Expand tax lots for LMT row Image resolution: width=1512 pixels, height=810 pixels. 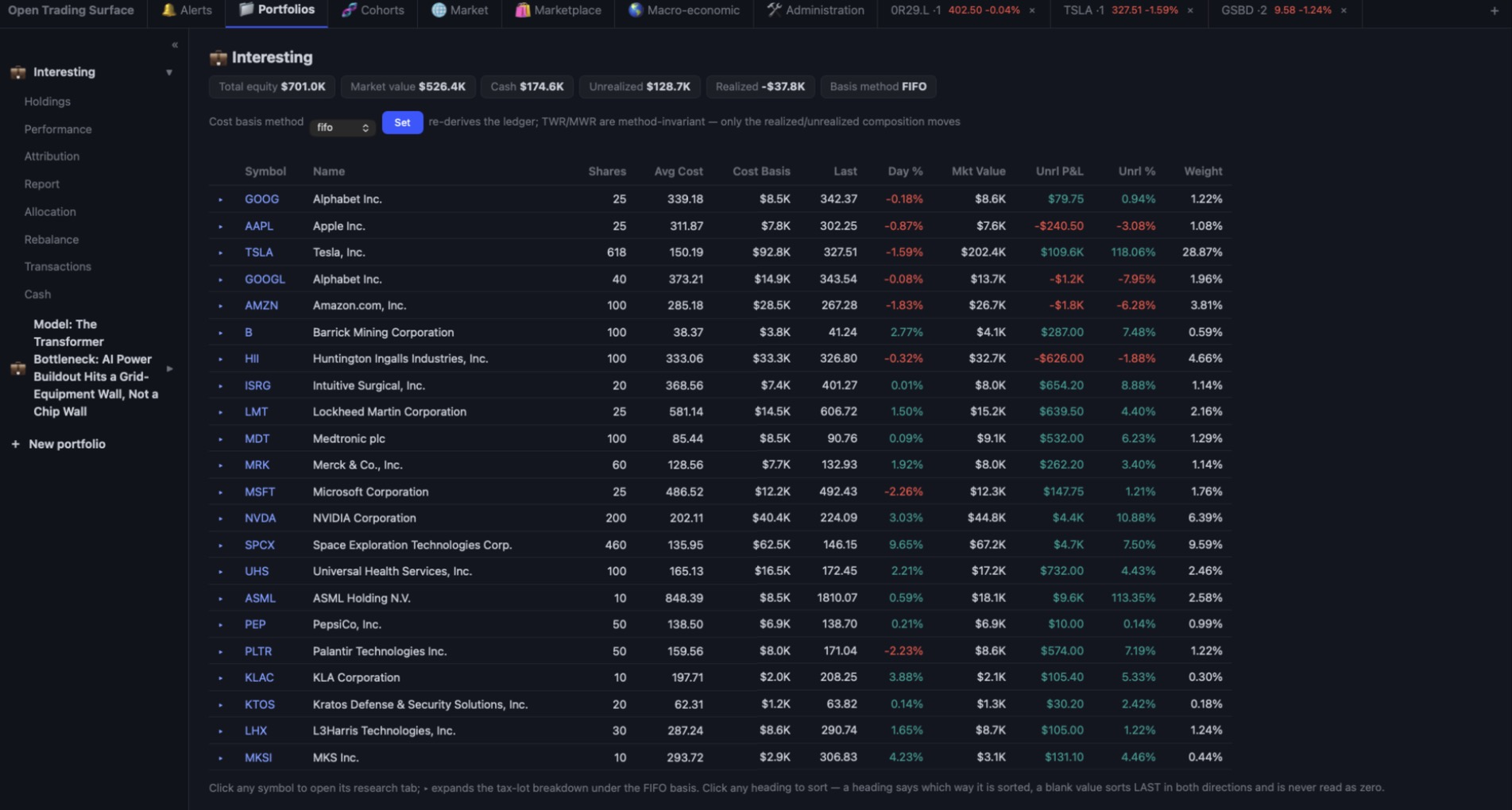tap(221, 412)
